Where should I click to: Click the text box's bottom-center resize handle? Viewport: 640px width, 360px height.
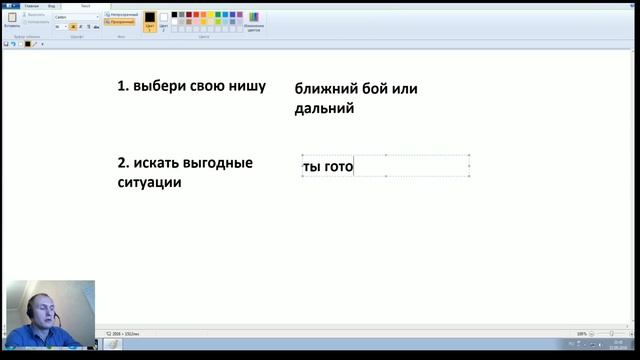[x=386, y=176]
